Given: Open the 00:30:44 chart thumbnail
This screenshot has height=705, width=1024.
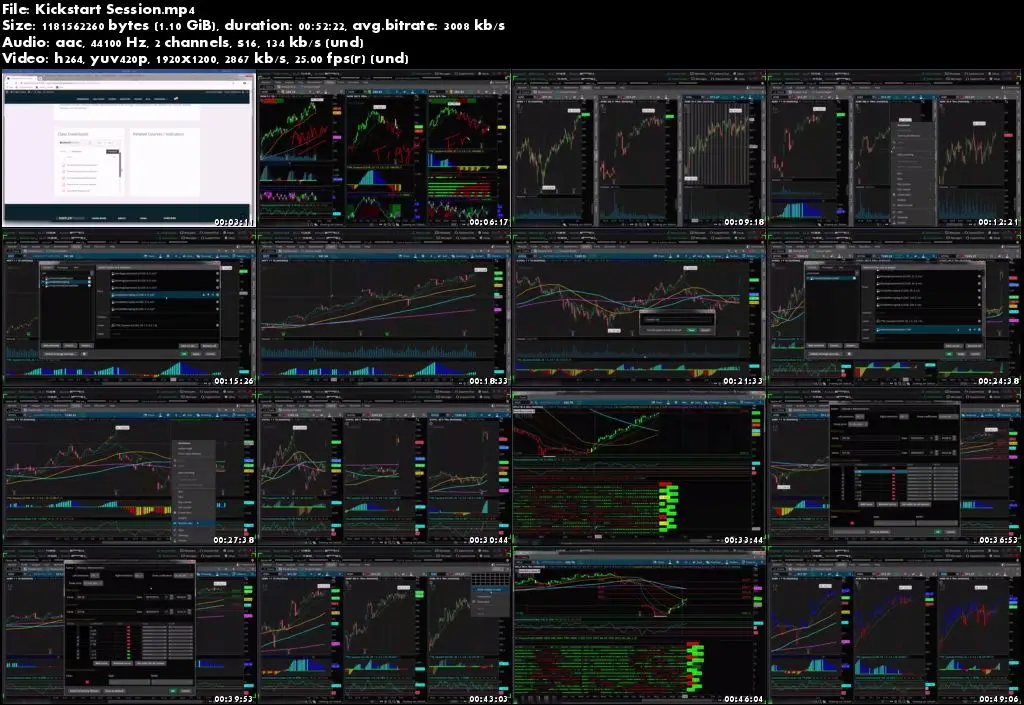Looking at the screenshot, I should click(384, 467).
